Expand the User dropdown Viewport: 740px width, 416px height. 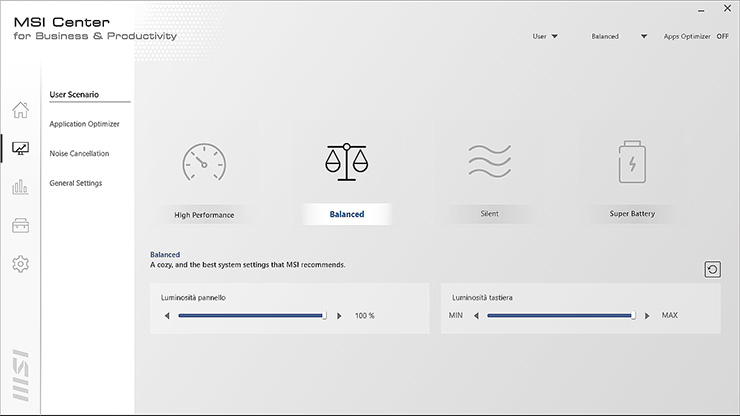[x=545, y=36]
